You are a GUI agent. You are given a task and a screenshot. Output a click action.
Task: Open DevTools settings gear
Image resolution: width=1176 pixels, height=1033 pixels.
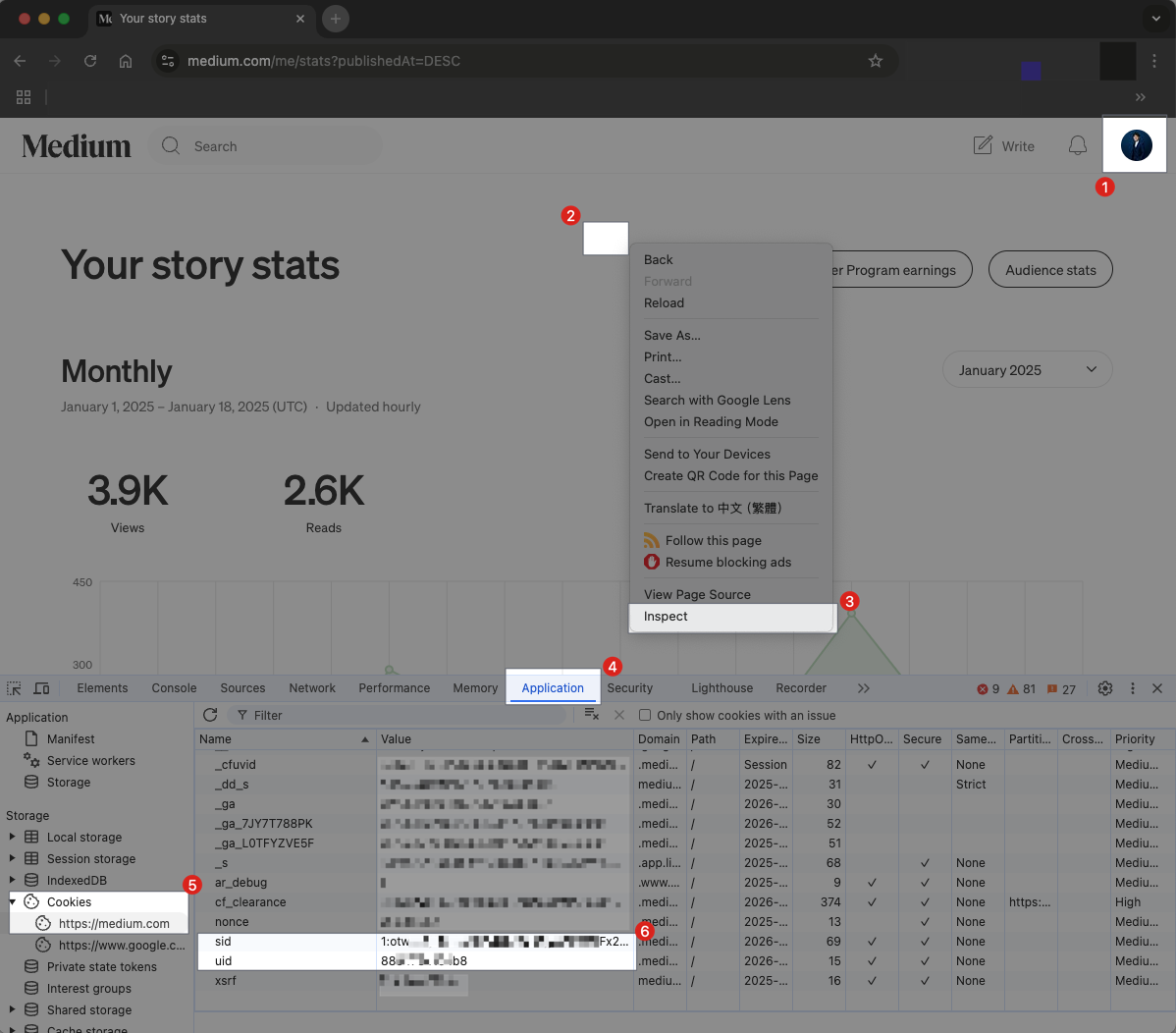point(1104,688)
